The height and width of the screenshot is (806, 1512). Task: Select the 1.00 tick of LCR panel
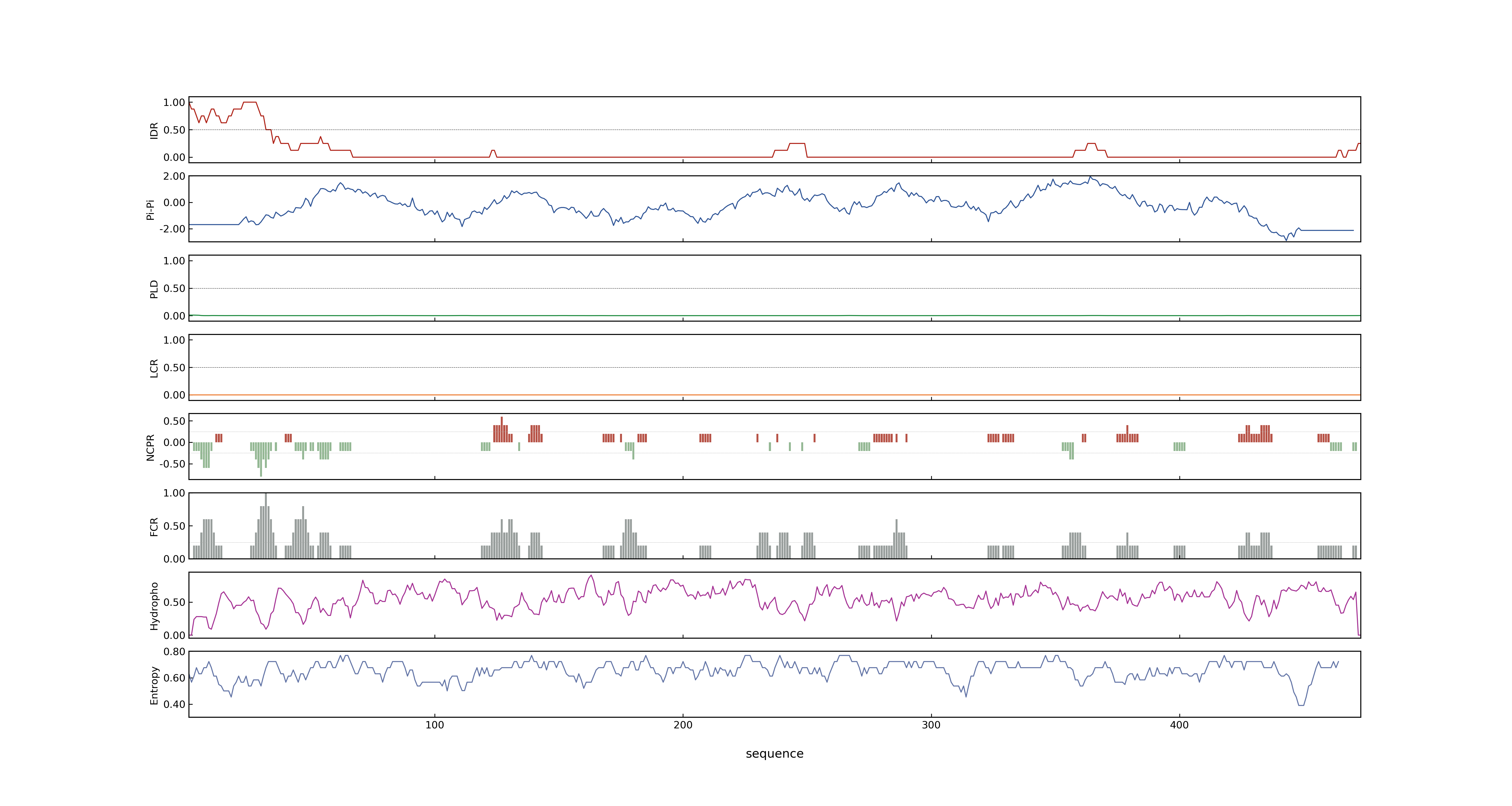point(174,340)
